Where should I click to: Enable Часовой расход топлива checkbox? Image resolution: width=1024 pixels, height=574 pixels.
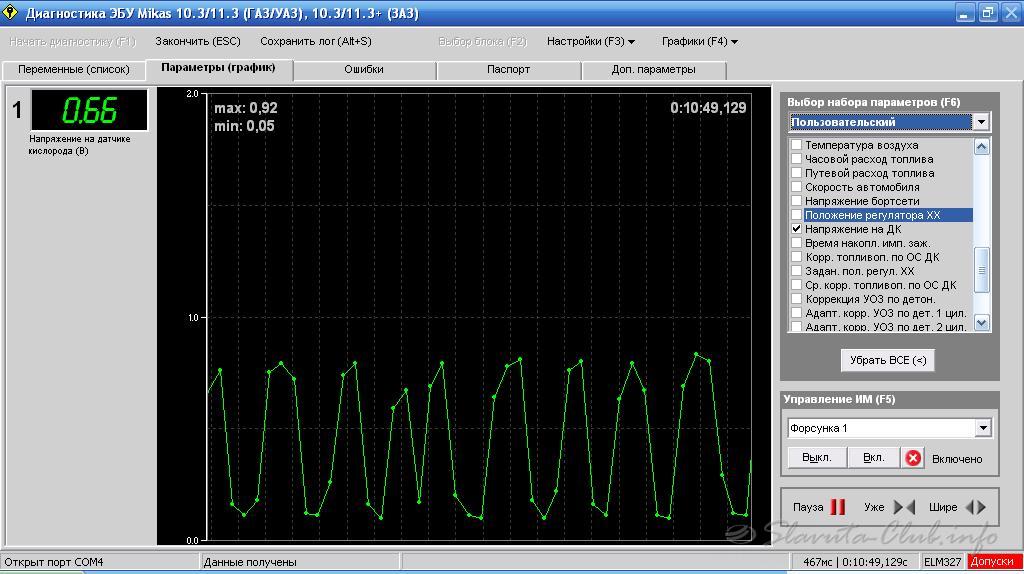(x=796, y=159)
